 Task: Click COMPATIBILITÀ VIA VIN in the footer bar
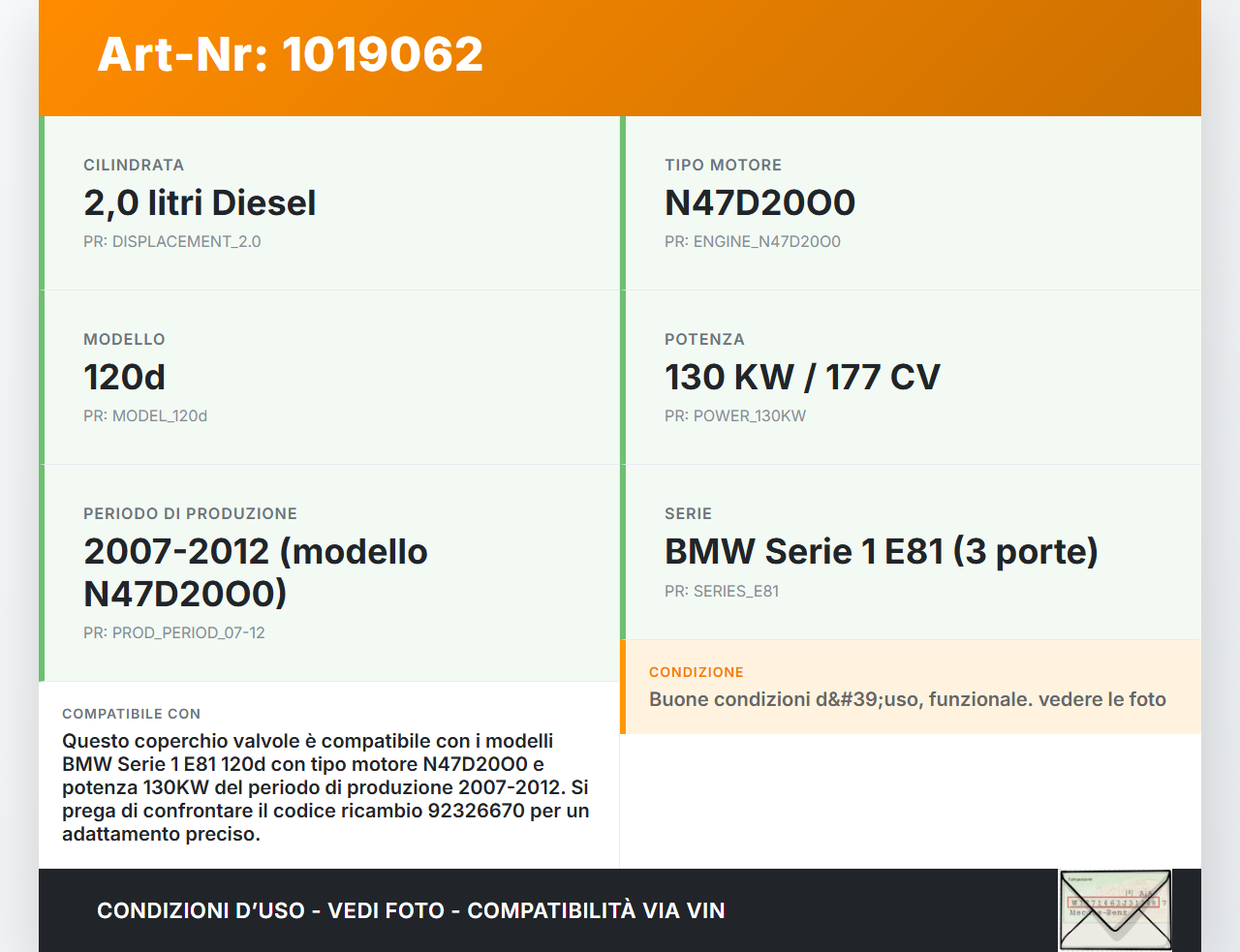point(596,910)
